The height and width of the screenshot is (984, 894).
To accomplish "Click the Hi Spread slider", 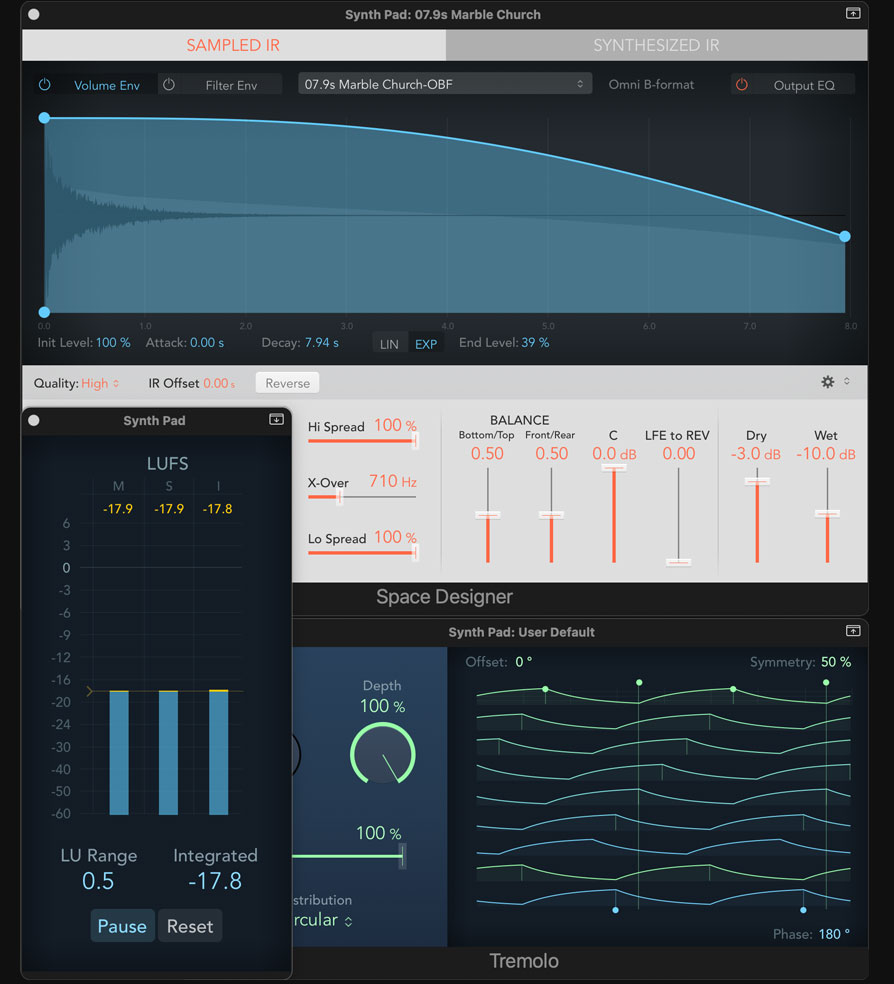I will point(362,441).
